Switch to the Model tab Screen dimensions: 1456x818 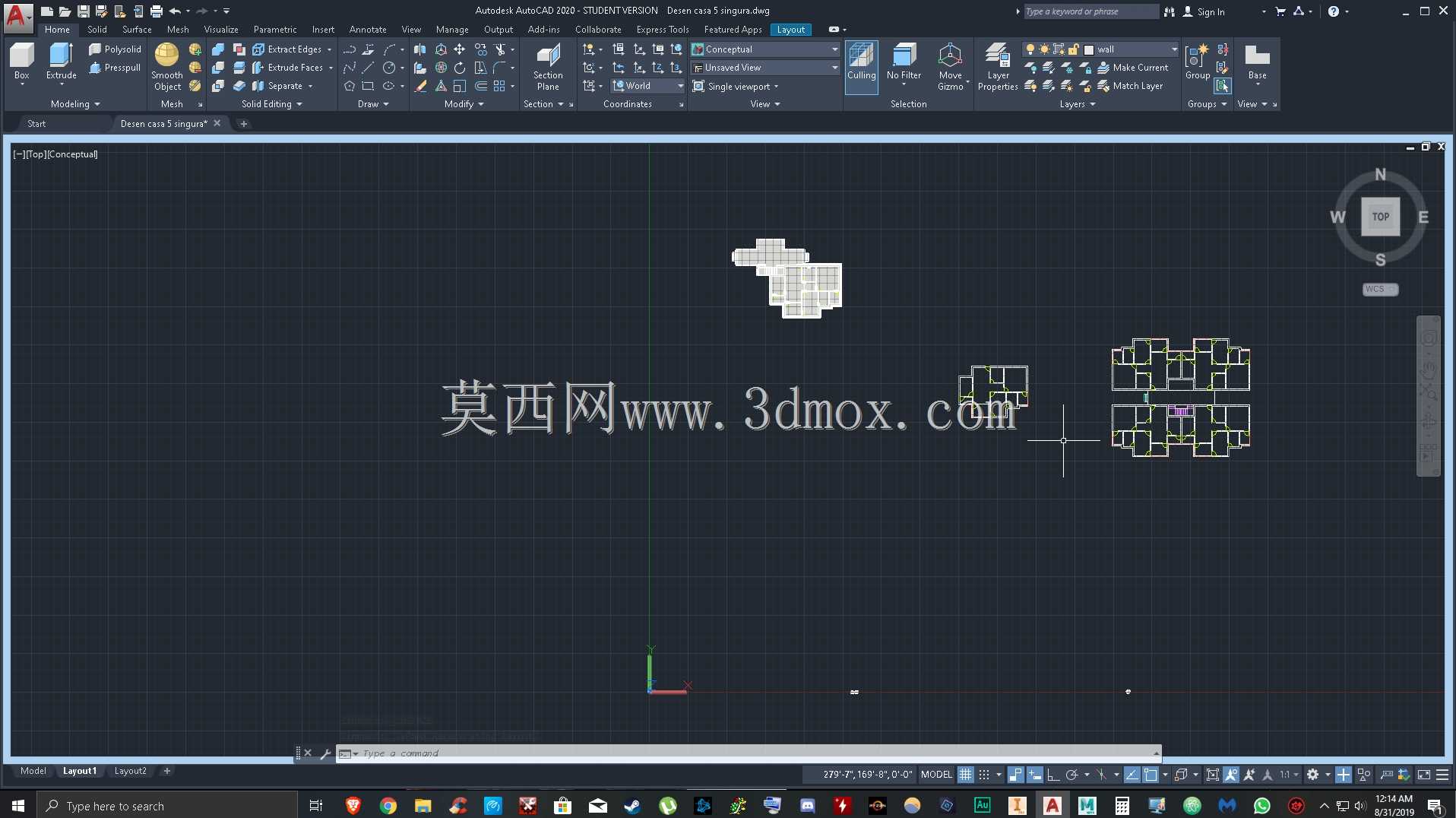33,771
